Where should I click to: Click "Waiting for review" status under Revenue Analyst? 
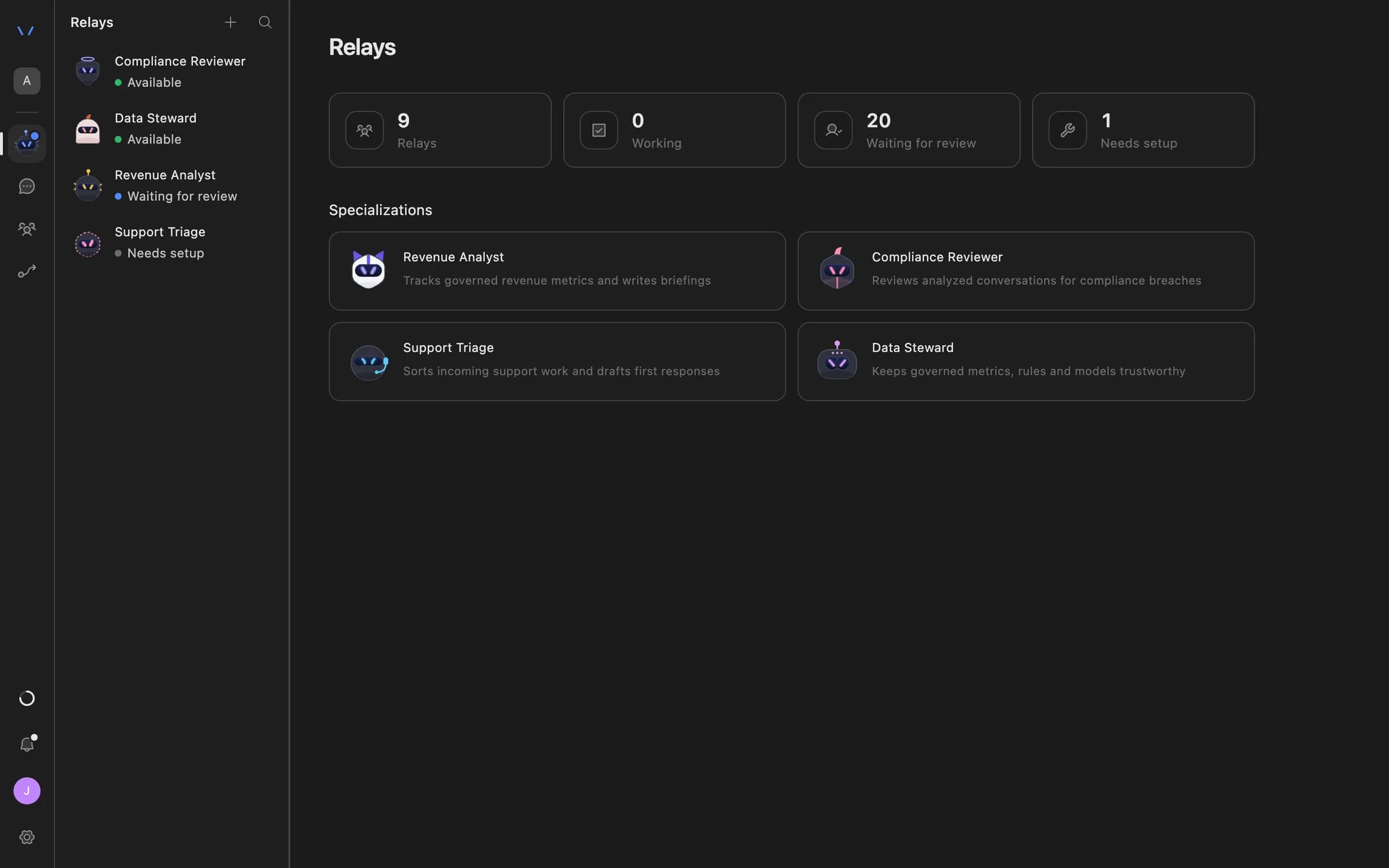[182, 196]
